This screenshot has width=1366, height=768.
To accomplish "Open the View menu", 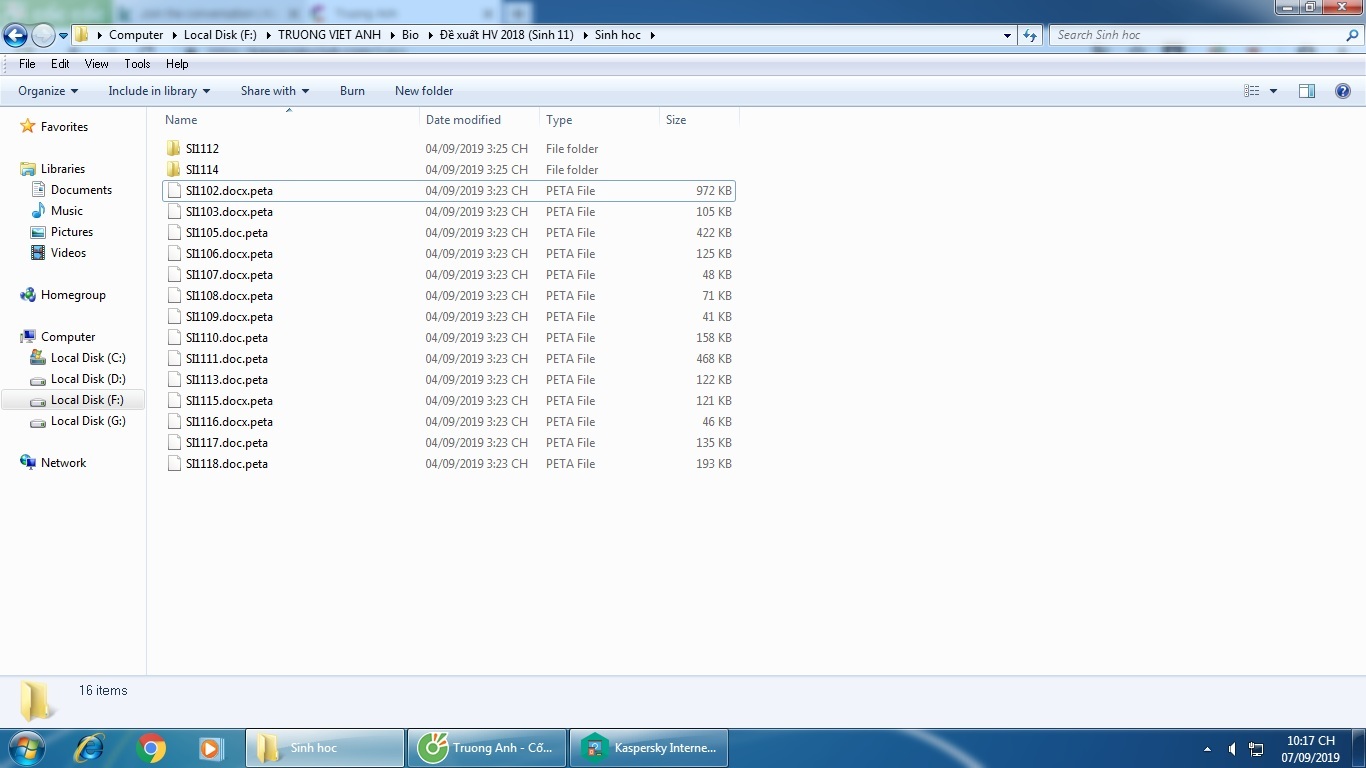I will pyautogui.click(x=96, y=64).
